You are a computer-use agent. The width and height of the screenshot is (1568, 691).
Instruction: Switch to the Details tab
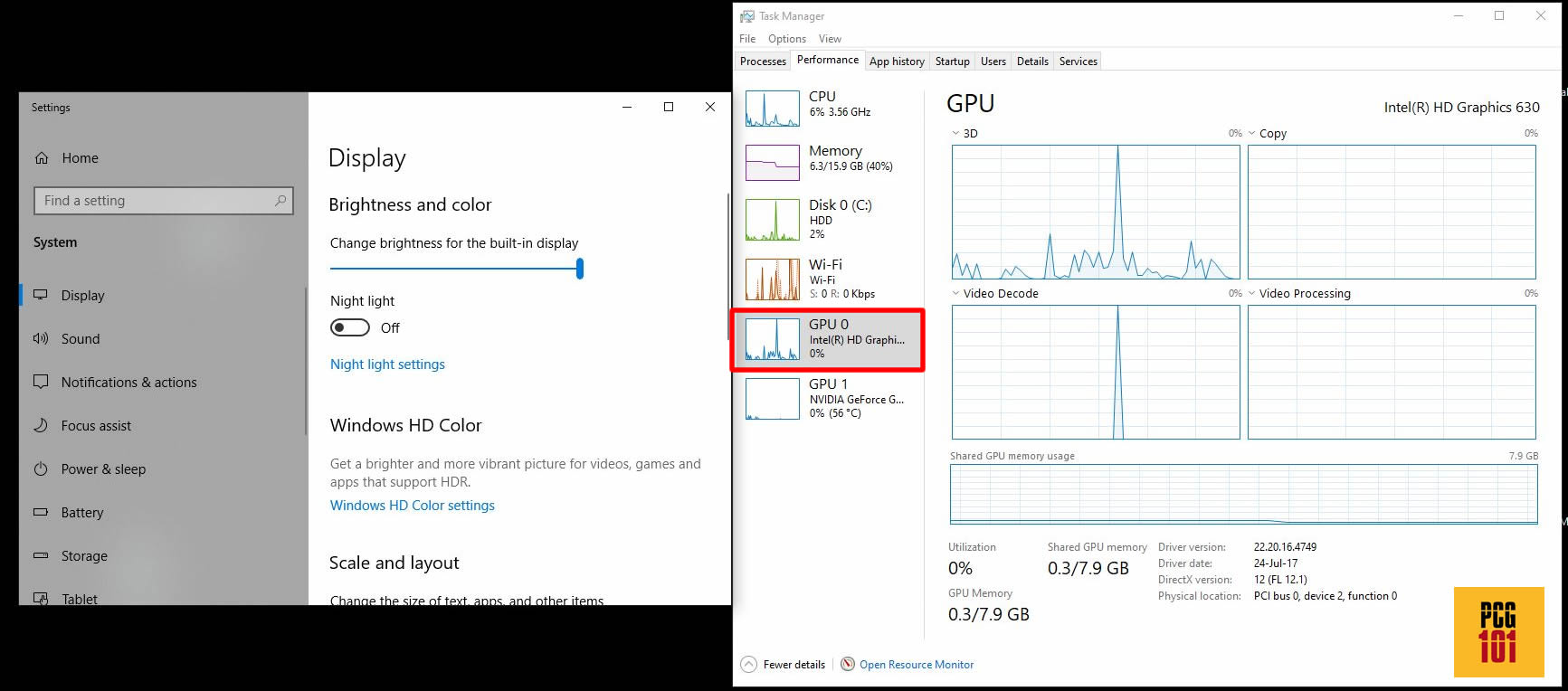[x=1032, y=62]
